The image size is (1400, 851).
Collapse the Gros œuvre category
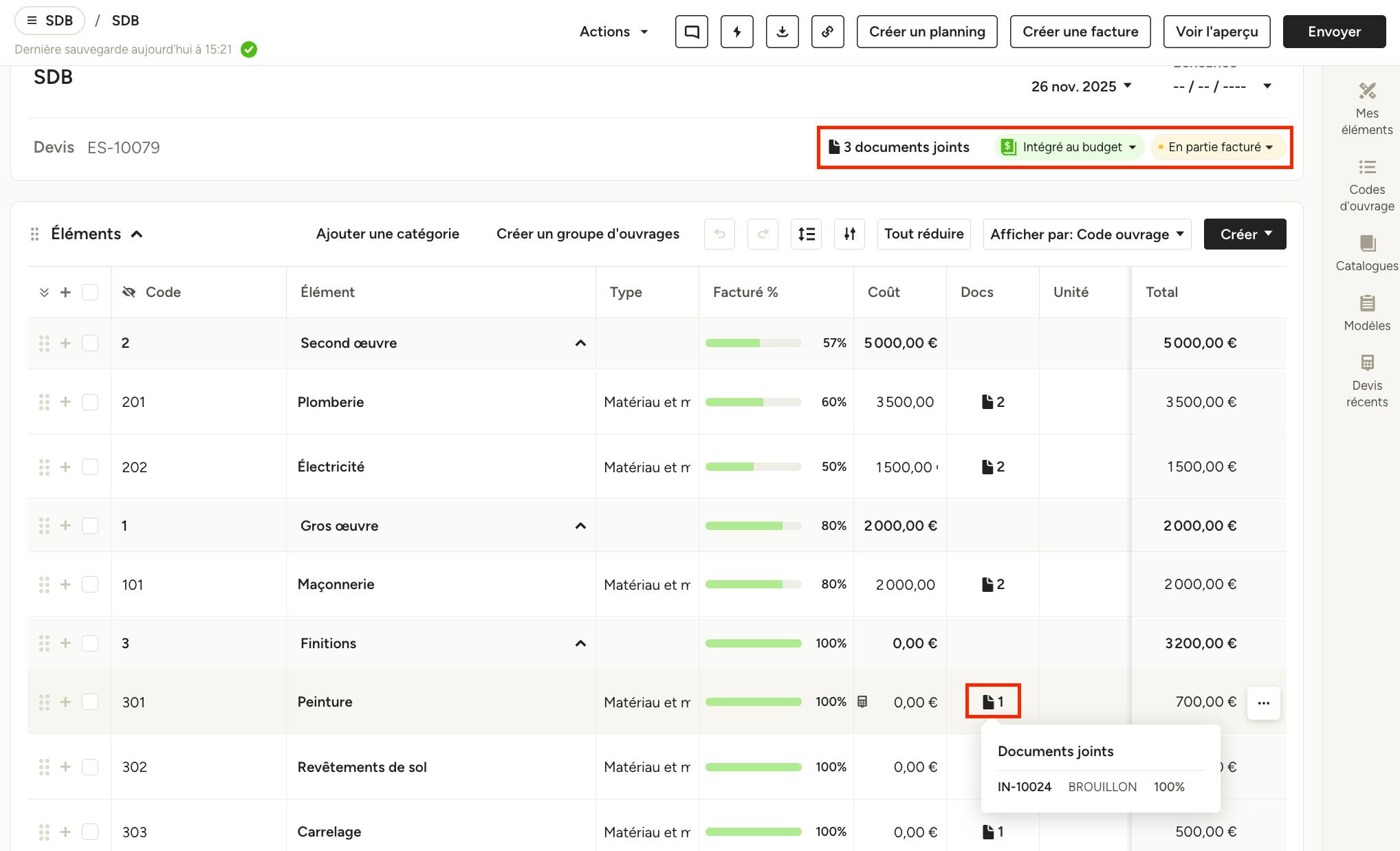pos(580,526)
